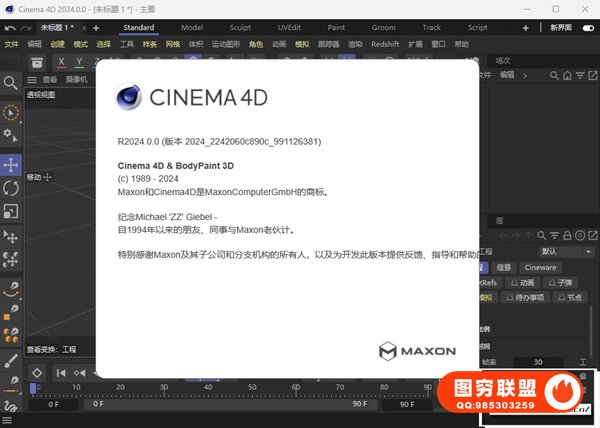Select the Rotate tool

tap(11, 187)
